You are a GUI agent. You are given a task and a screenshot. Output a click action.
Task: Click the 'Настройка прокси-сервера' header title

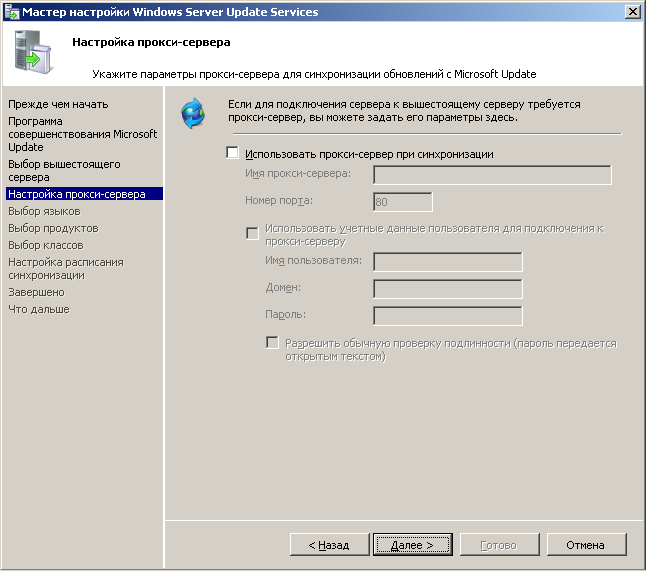pyautogui.click(x=151, y=42)
